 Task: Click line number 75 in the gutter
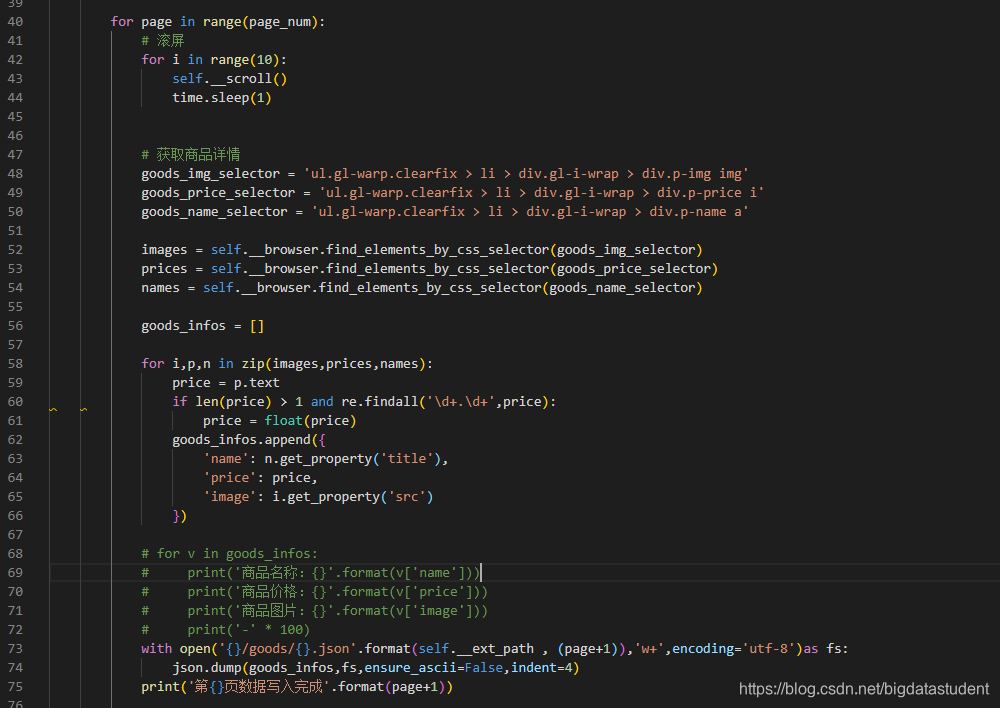[x=15, y=687]
